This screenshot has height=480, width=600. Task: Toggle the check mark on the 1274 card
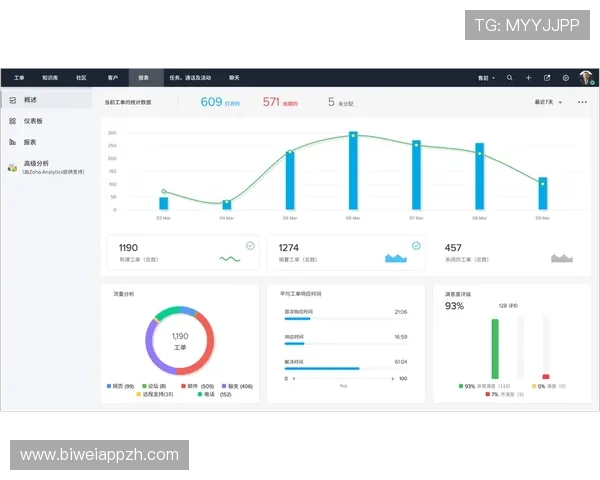pos(416,246)
